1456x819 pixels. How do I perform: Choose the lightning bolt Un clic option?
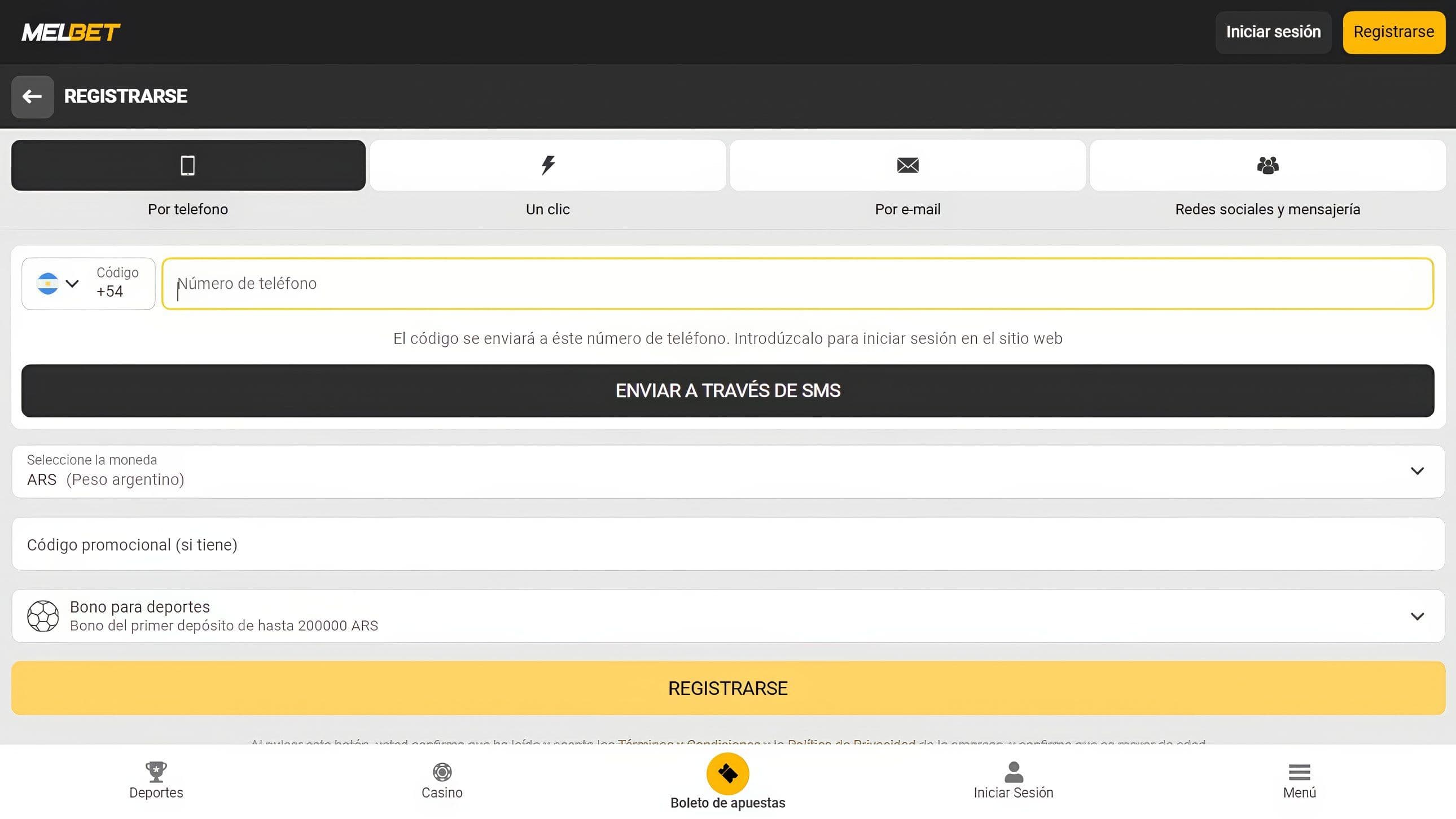[x=547, y=165]
